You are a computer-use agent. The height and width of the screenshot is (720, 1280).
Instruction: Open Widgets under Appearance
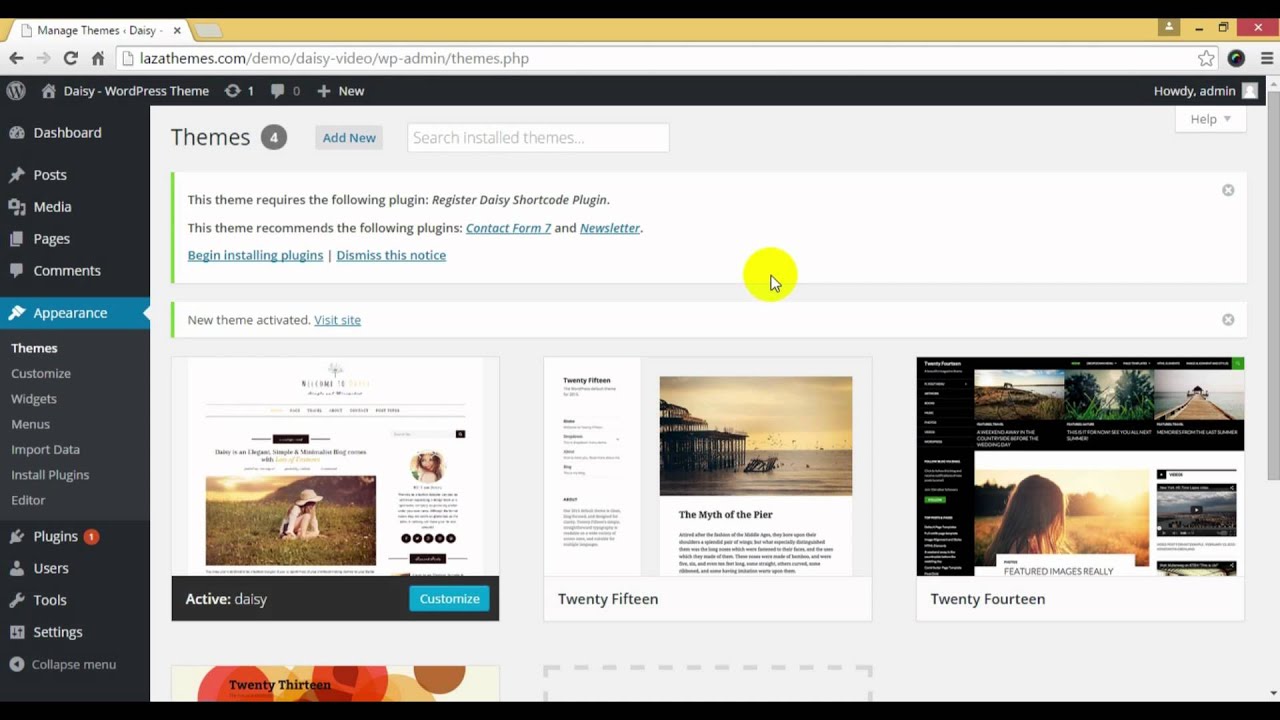click(33, 398)
